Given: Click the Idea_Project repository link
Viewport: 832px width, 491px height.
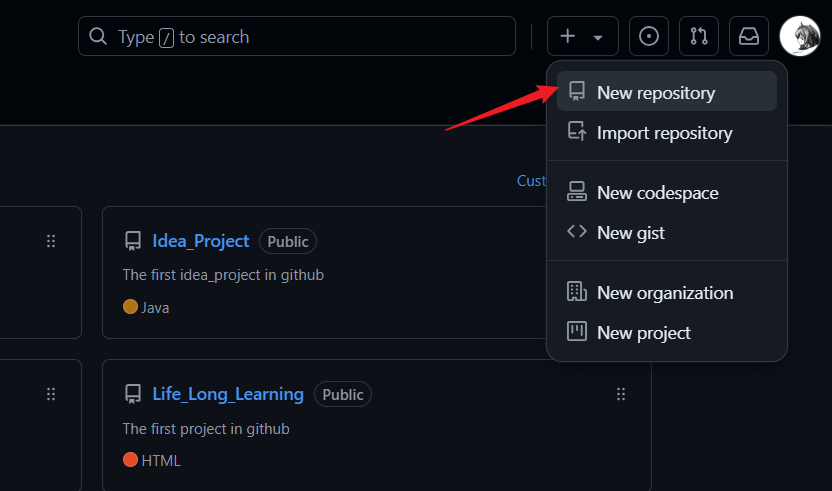Looking at the screenshot, I should (x=201, y=241).
